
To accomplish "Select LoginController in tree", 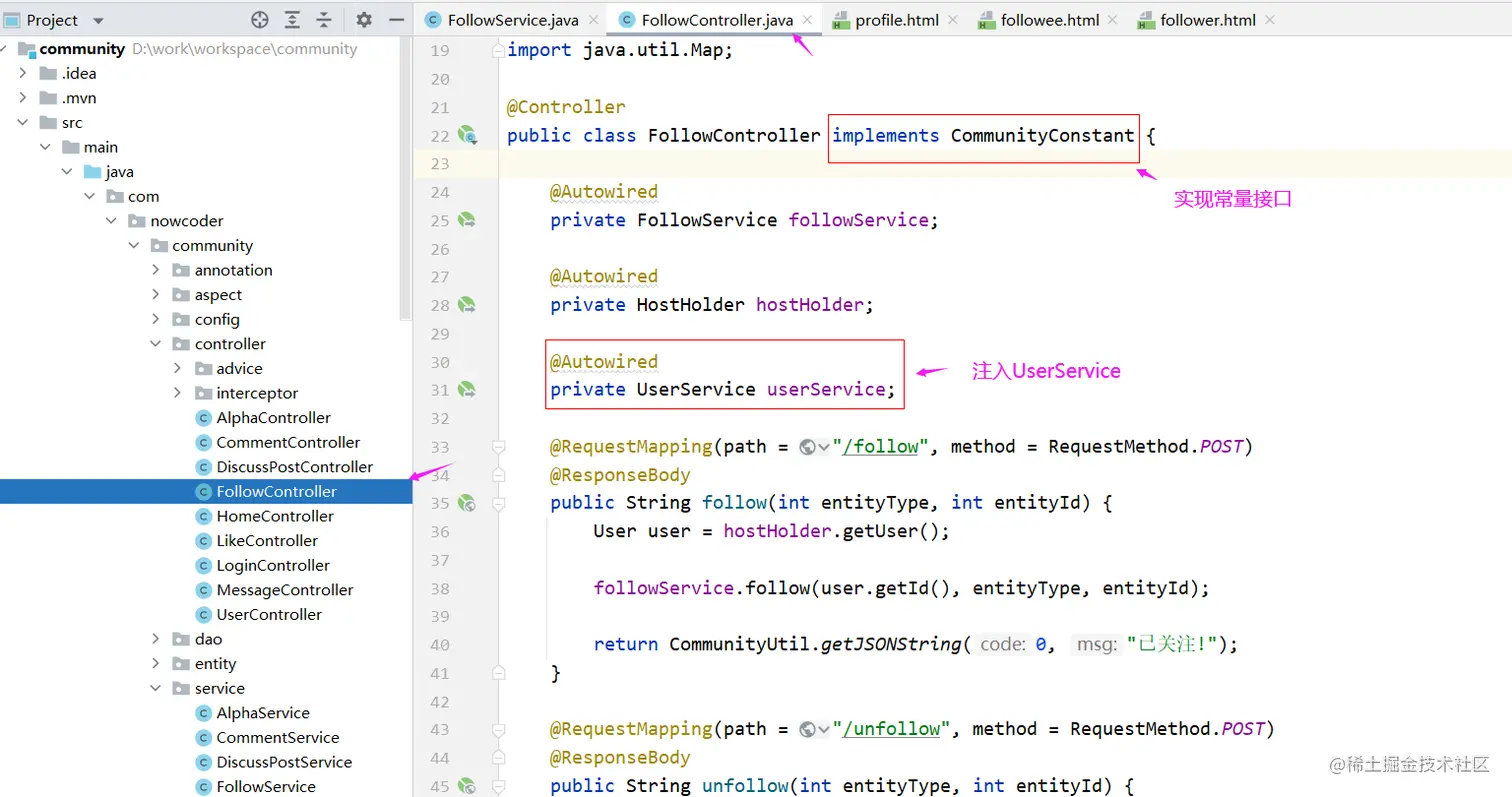I will point(273,565).
